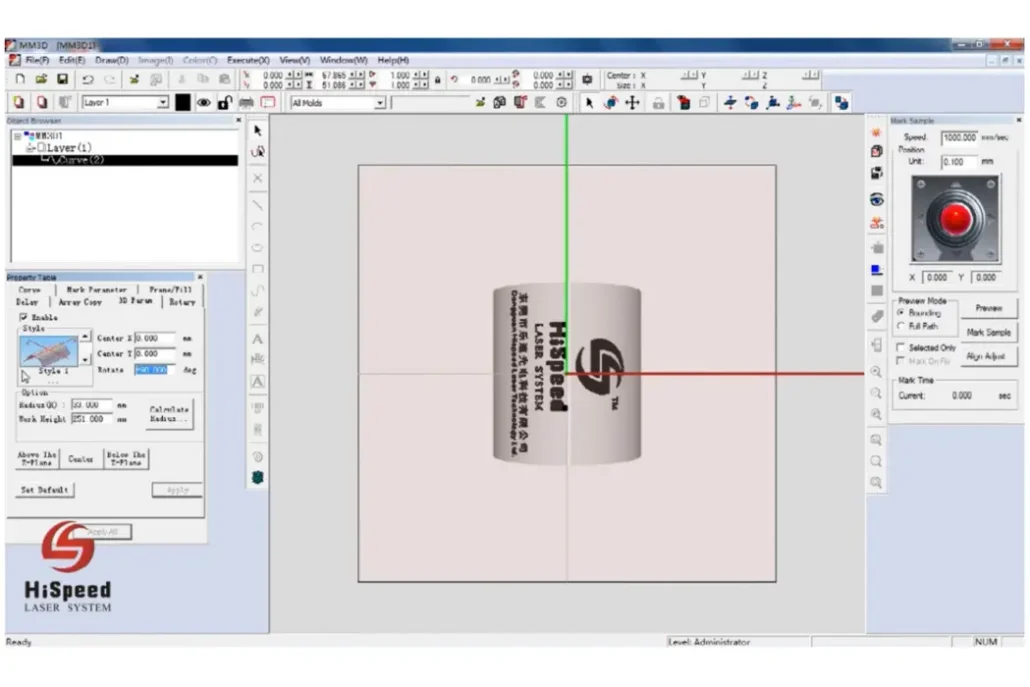Click the green hexagon tool icon

(258, 477)
